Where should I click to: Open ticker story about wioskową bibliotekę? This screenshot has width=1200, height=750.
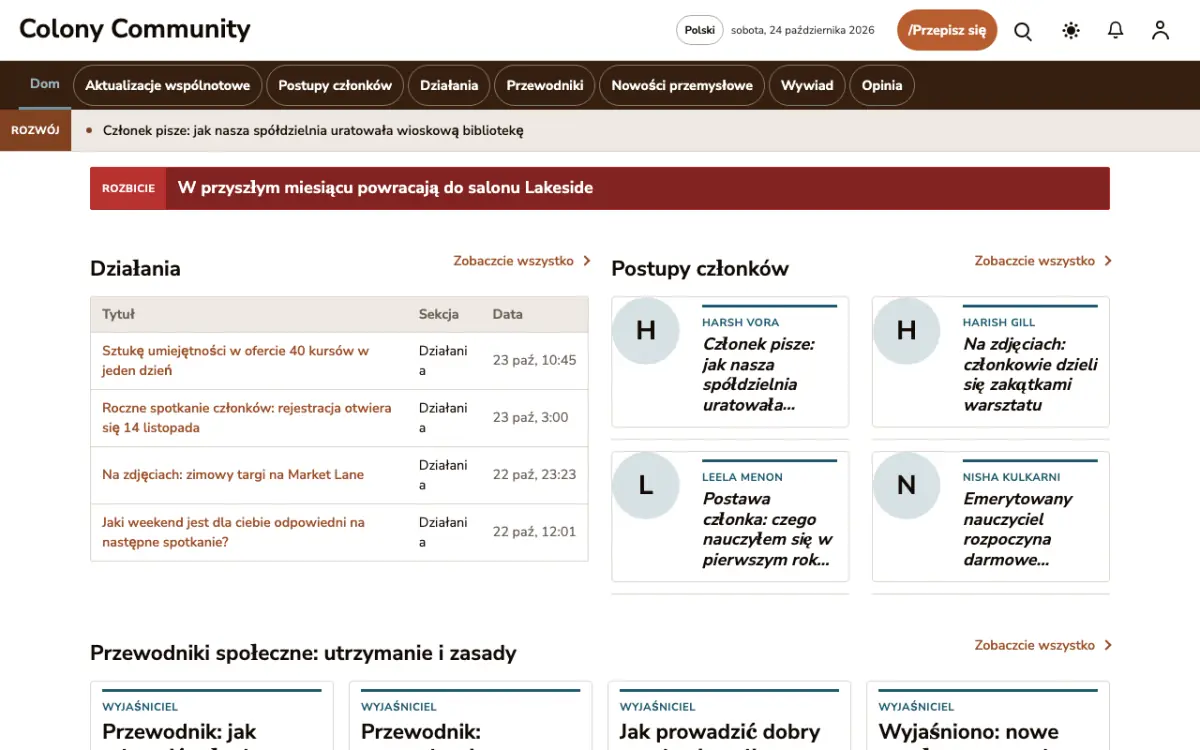pos(313,130)
